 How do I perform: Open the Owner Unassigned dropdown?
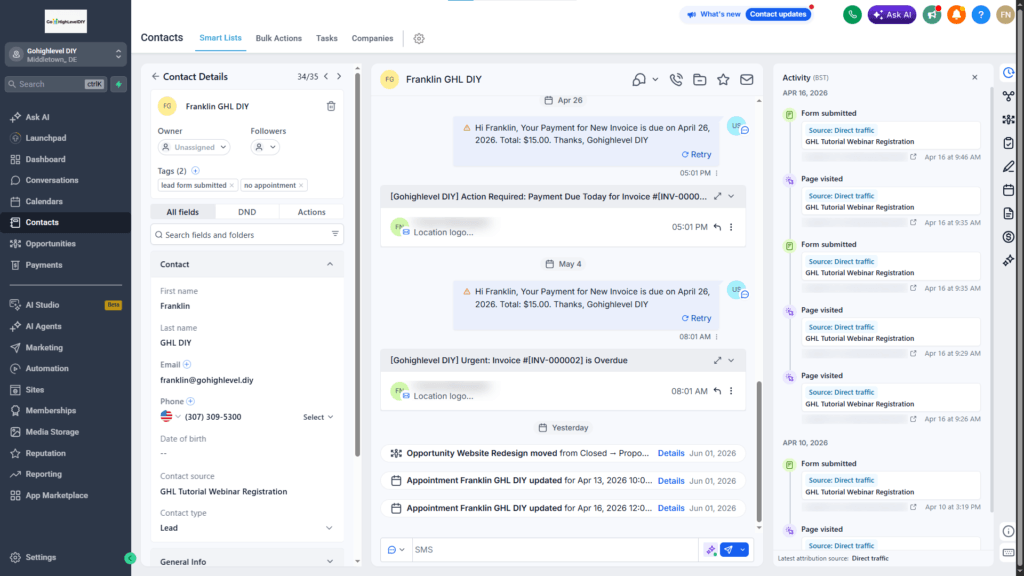coord(194,148)
